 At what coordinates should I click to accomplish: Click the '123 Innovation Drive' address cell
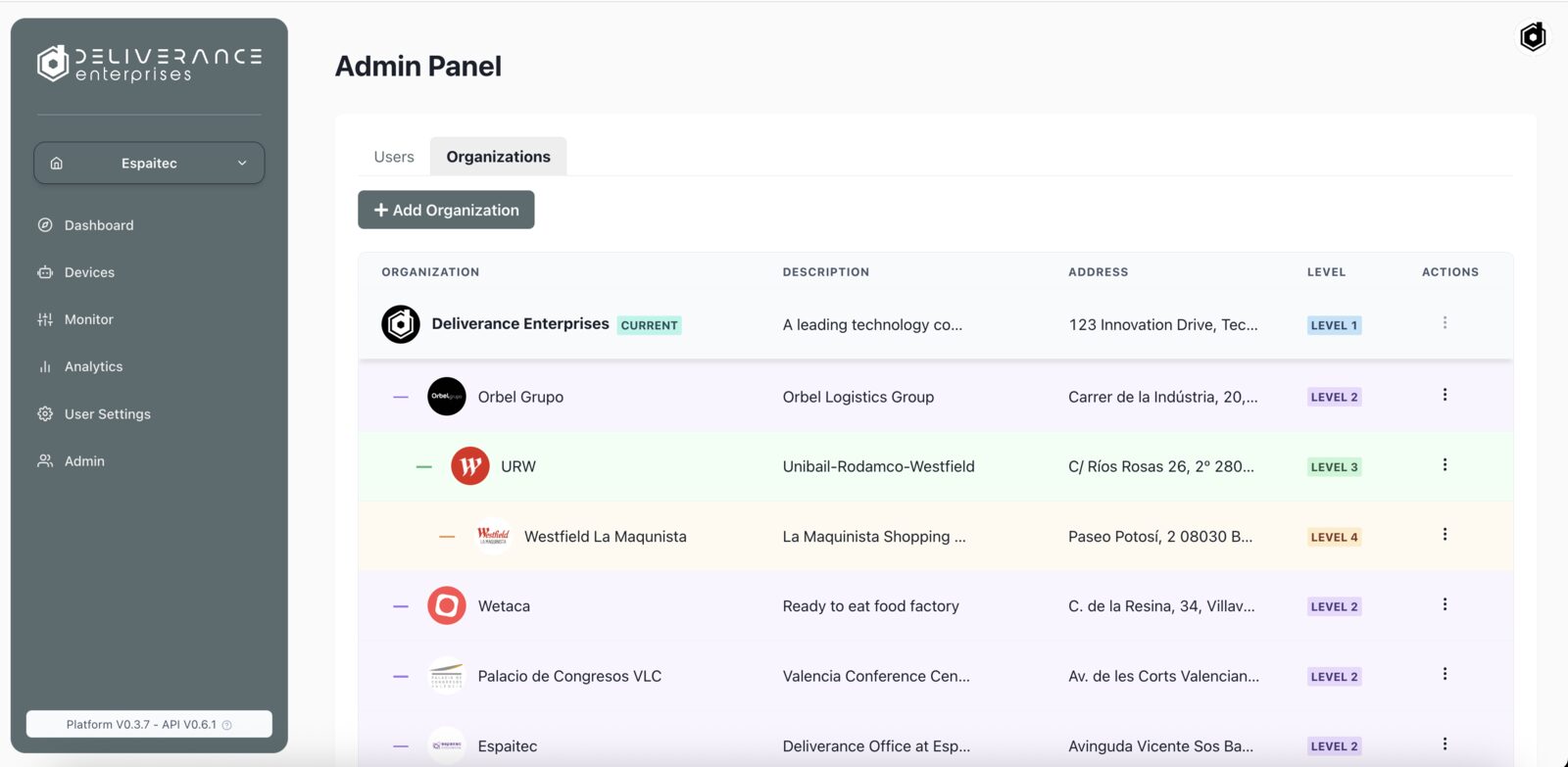tap(1163, 325)
